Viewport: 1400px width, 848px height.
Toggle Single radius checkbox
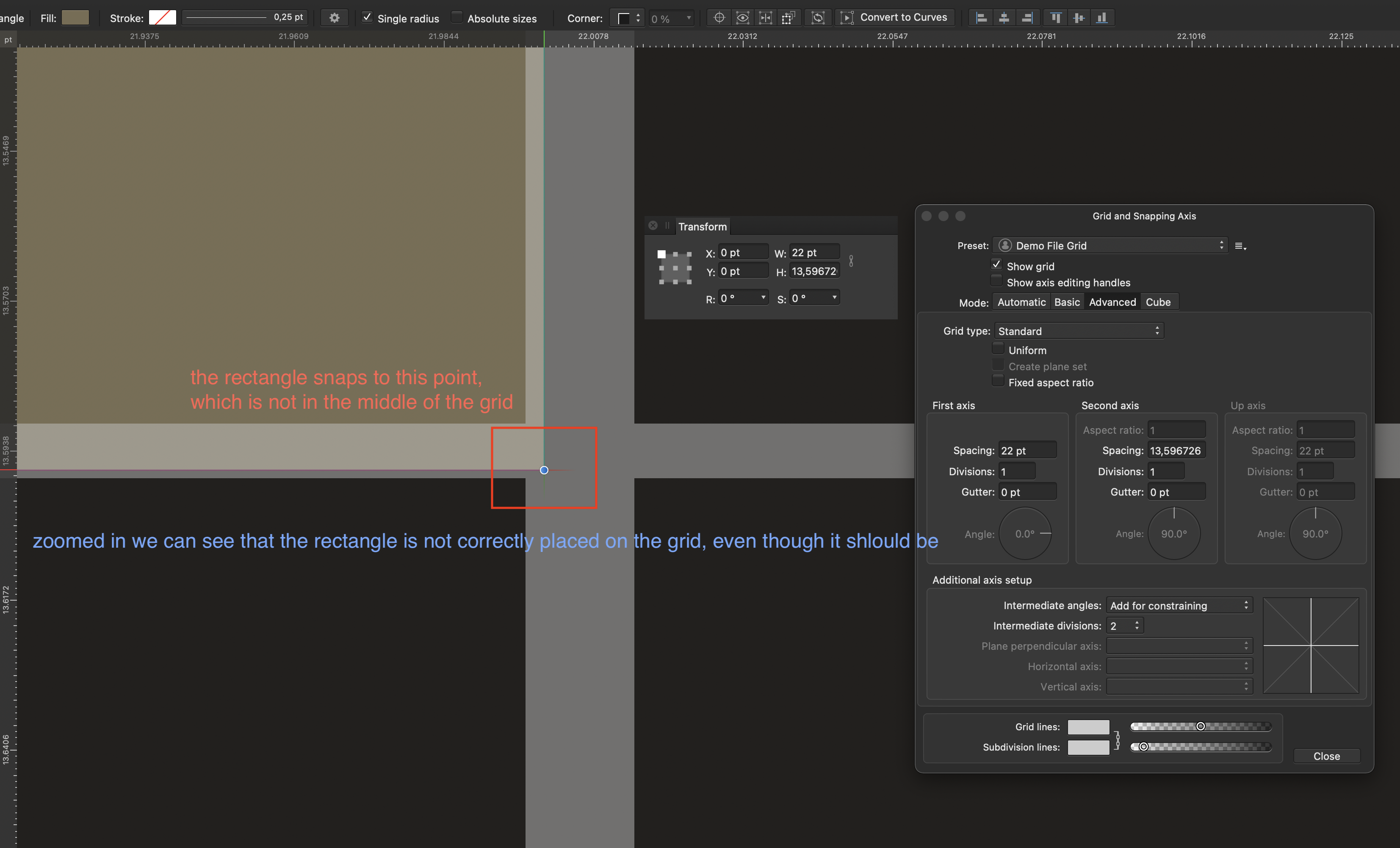(367, 17)
